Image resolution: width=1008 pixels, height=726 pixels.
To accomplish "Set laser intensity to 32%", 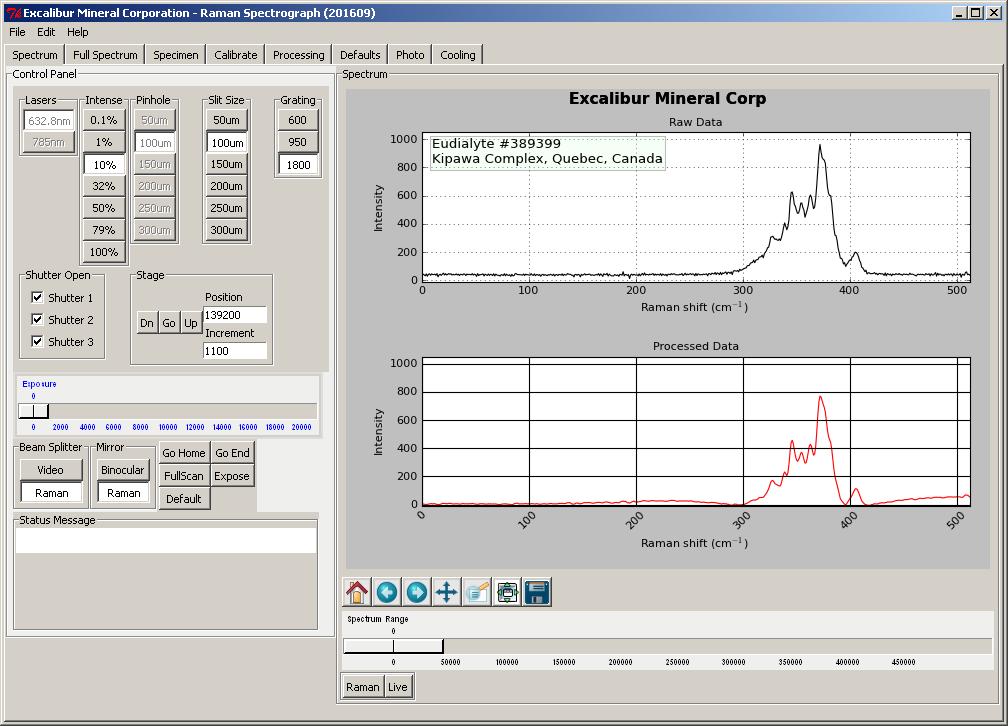I will click(104, 186).
